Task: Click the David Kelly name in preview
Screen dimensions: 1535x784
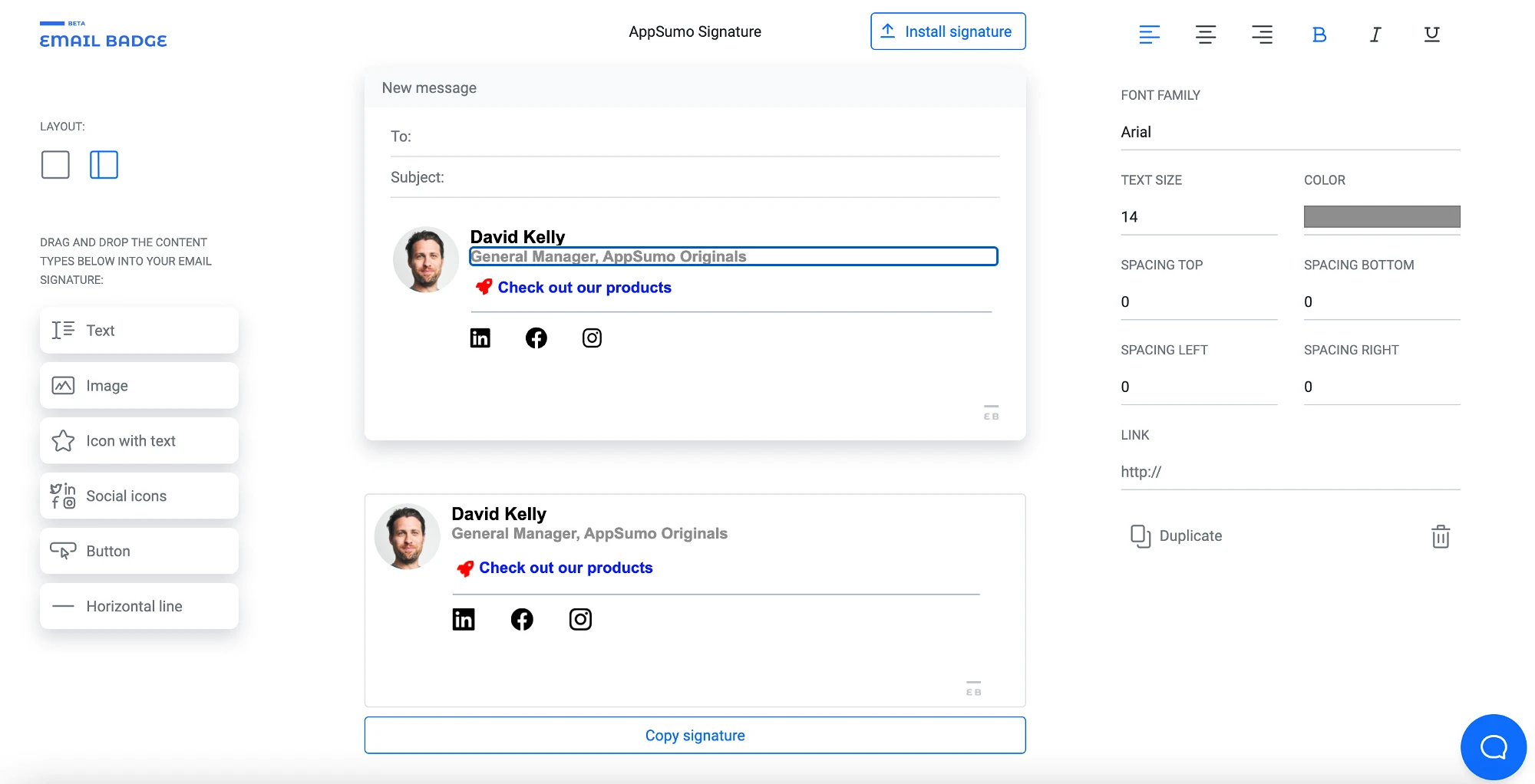Action: point(499,513)
